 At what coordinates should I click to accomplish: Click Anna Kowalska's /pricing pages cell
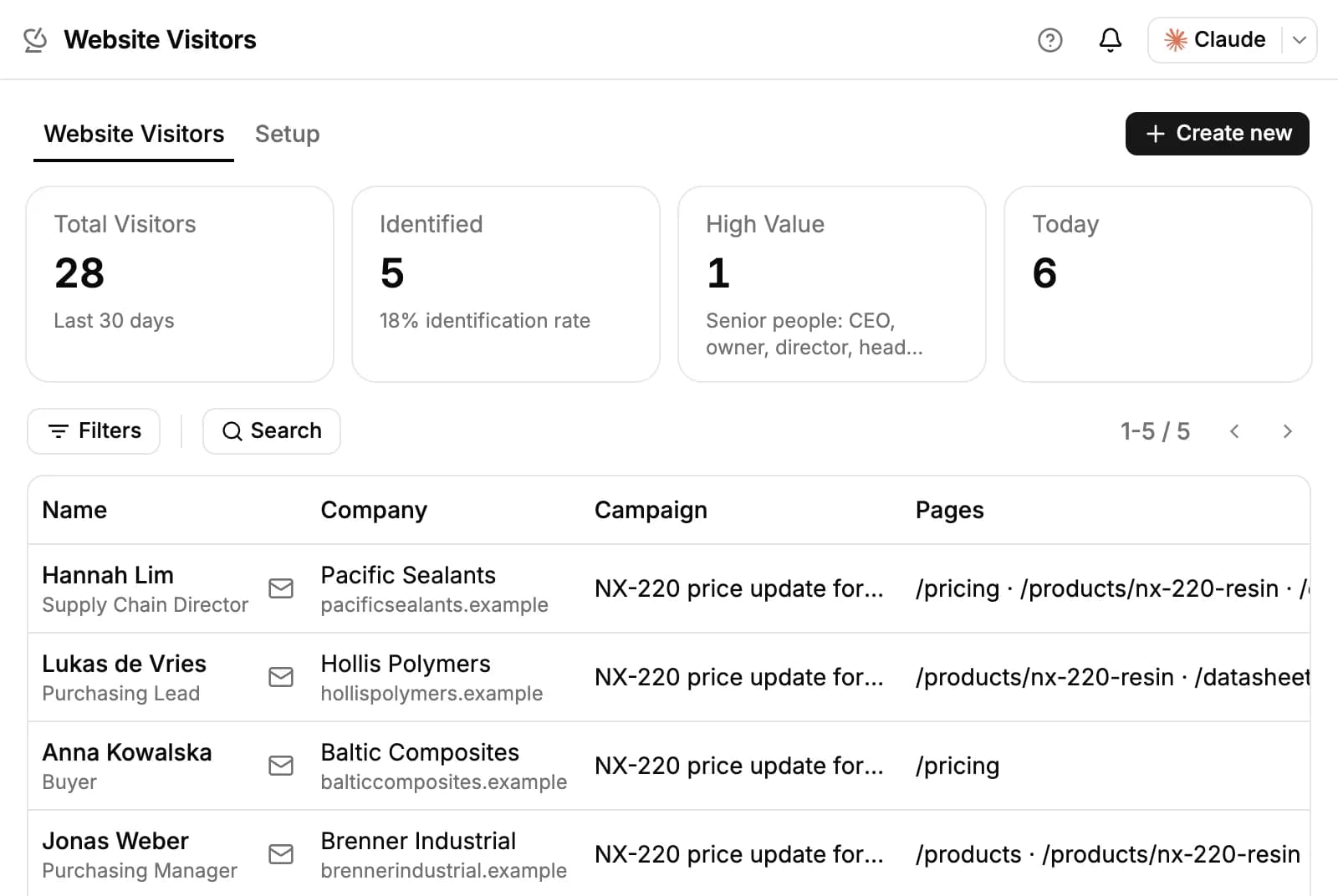click(x=958, y=766)
